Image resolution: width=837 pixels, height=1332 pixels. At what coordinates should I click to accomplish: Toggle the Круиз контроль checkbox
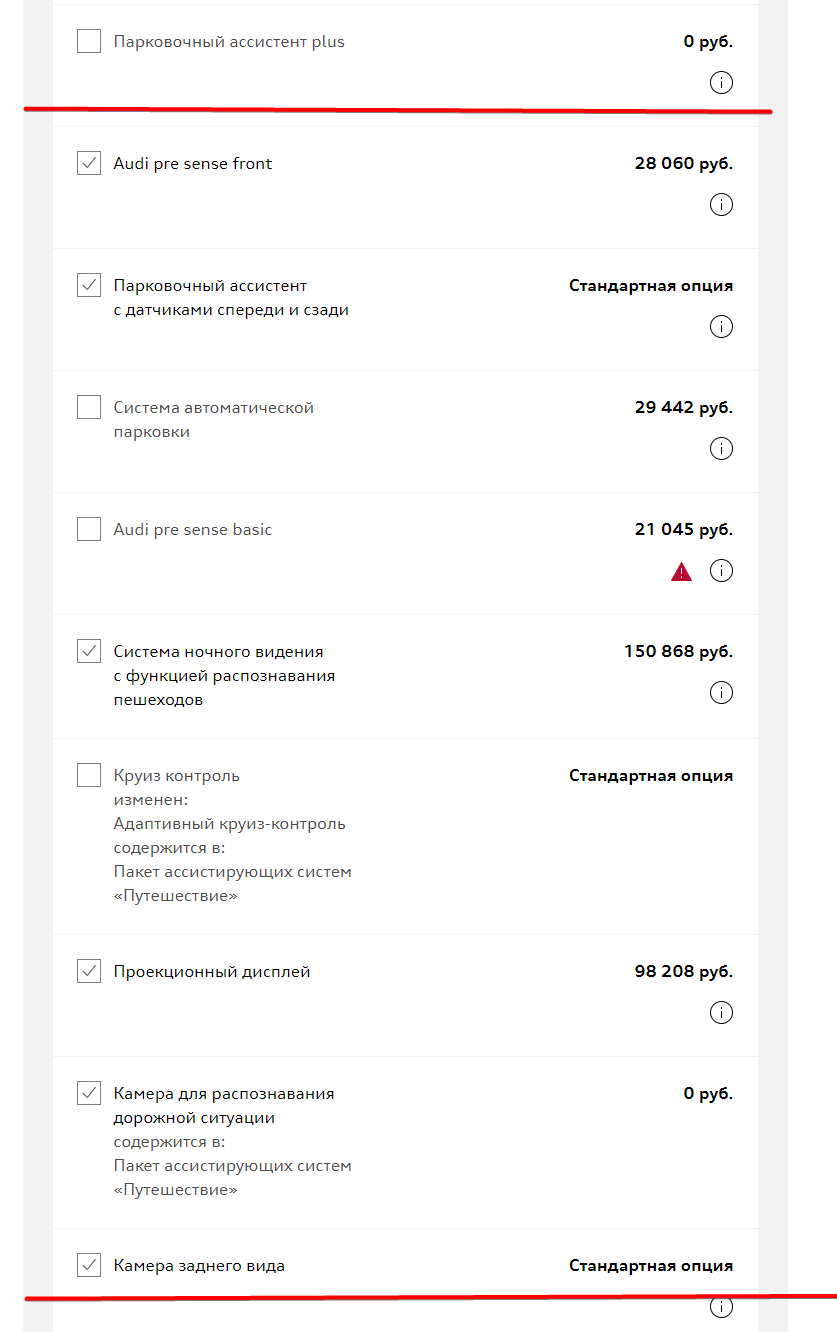(89, 776)
